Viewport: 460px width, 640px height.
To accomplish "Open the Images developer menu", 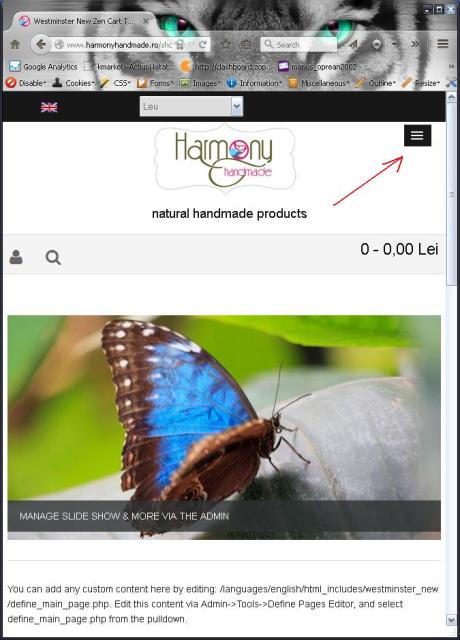I will click(x=200, y=83).
